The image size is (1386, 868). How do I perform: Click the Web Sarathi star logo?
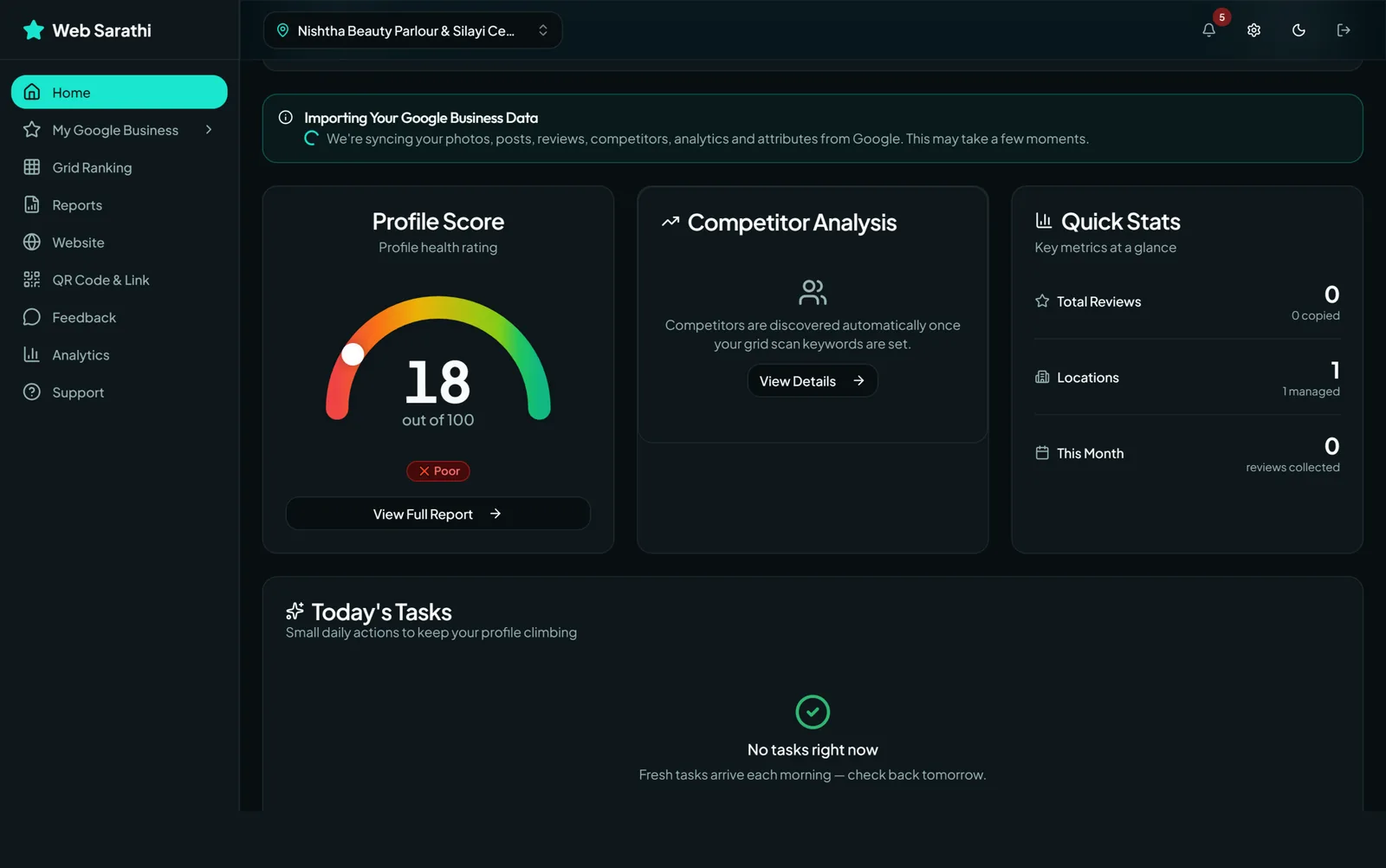coord(33,30)
